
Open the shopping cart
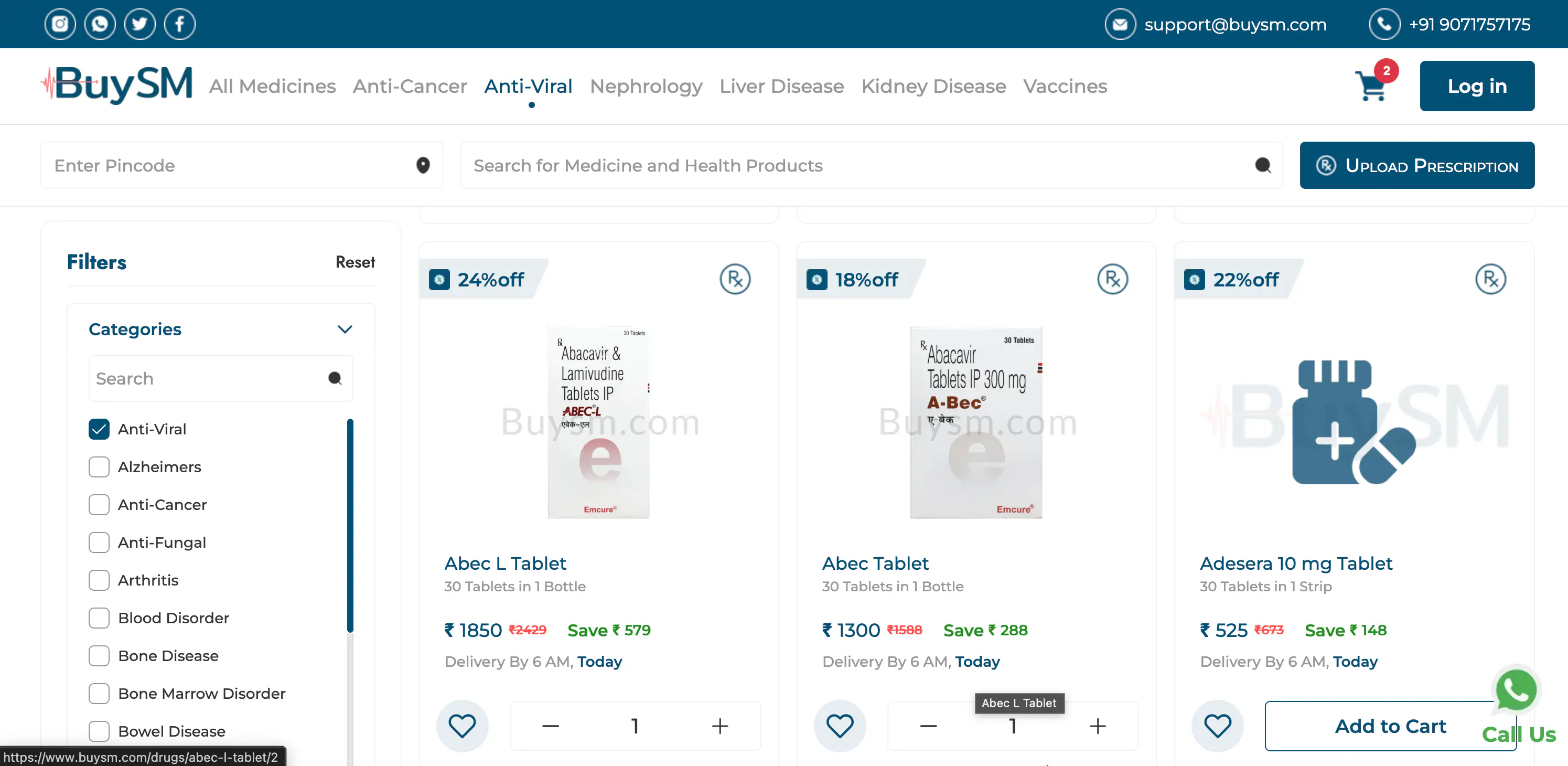pos(1372,86)
